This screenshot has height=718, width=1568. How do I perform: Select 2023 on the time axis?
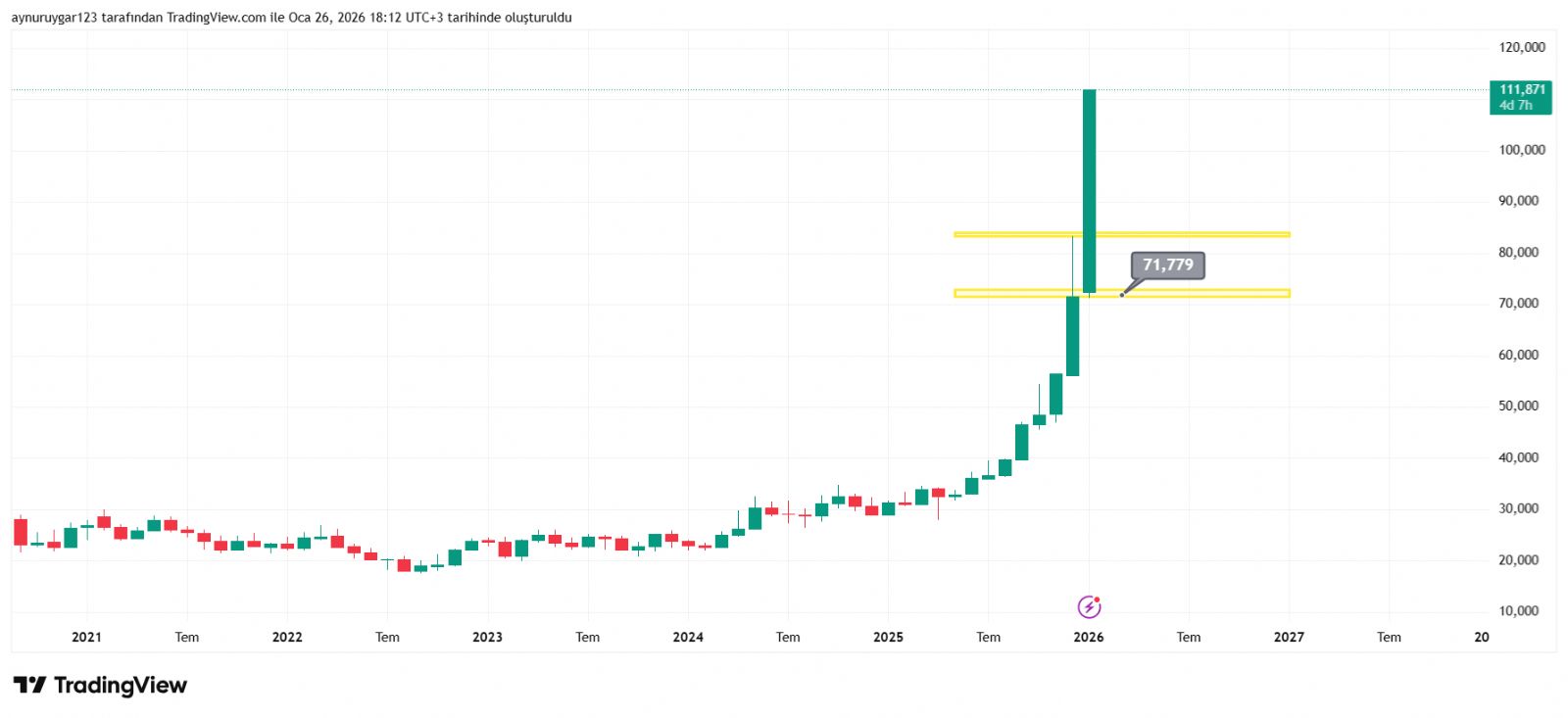pyautogui.click(x=487, y=637)
